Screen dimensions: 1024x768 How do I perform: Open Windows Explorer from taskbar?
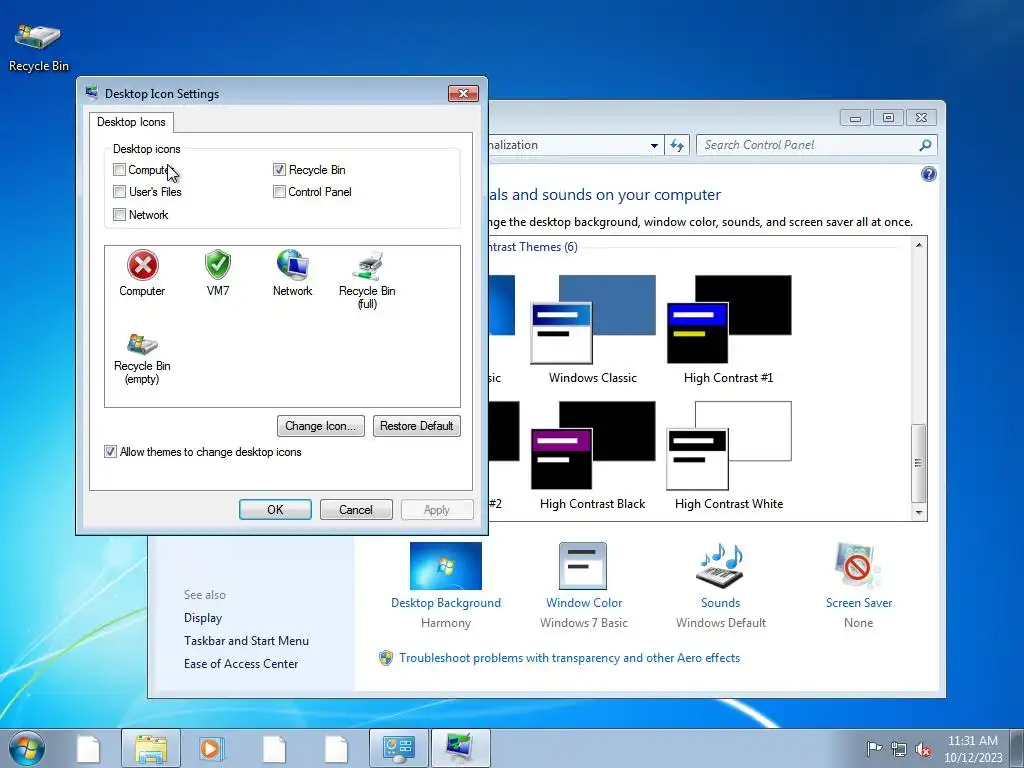pos(151,748)
